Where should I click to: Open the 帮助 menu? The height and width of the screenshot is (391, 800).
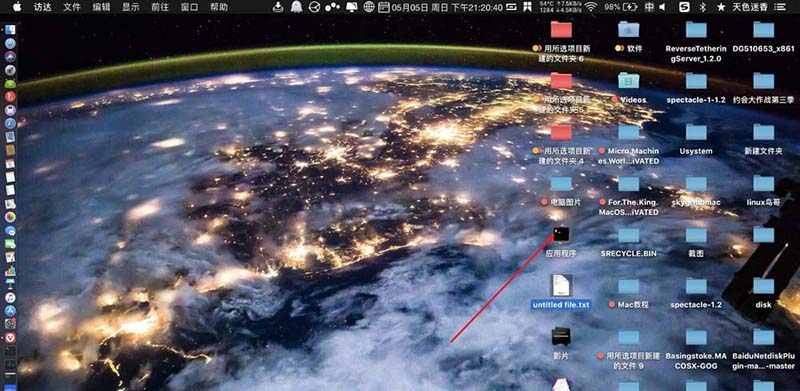point(219,7)
